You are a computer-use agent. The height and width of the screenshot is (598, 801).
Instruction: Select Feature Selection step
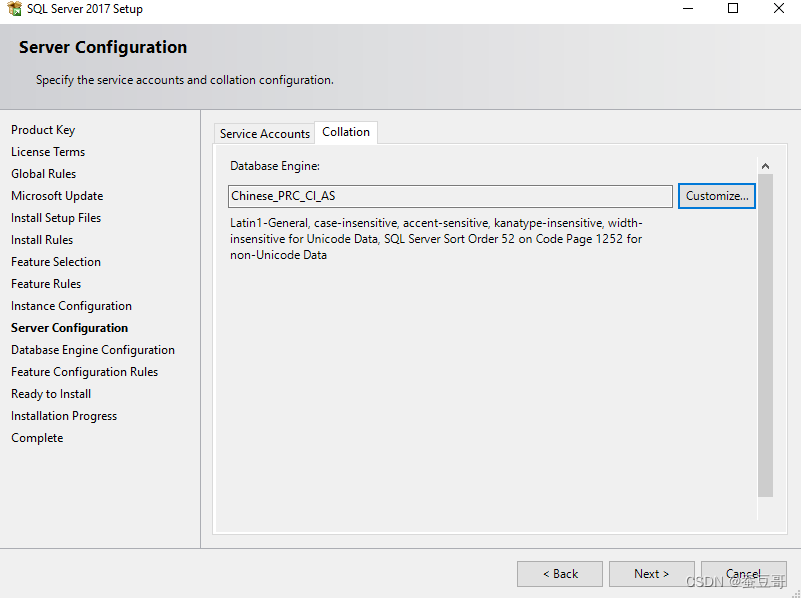tap(56, 261)
